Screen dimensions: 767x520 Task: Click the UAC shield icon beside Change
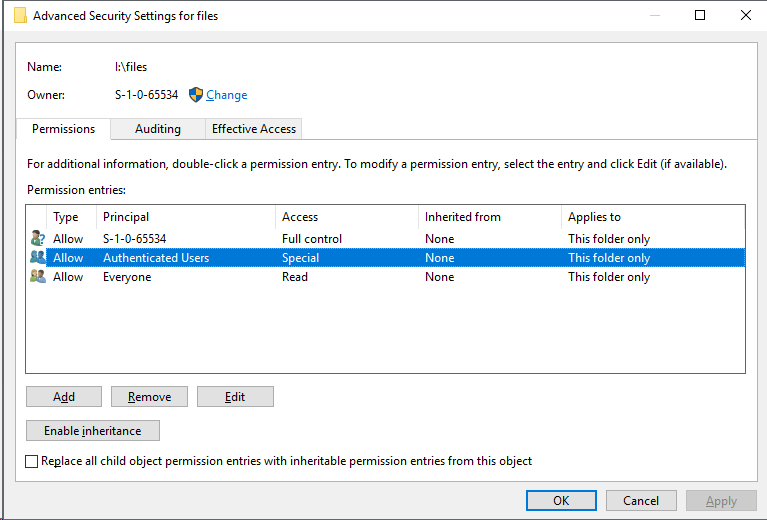[x=196, y=95]
